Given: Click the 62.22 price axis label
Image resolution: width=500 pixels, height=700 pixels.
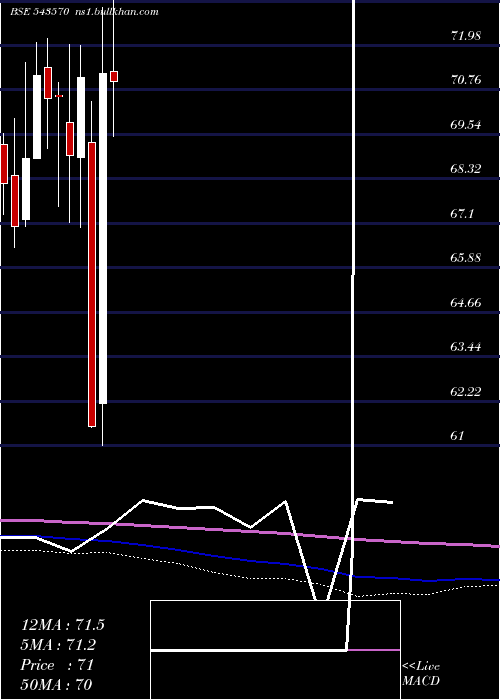Looking at the screenshot, I should click(x=466, y=392).
